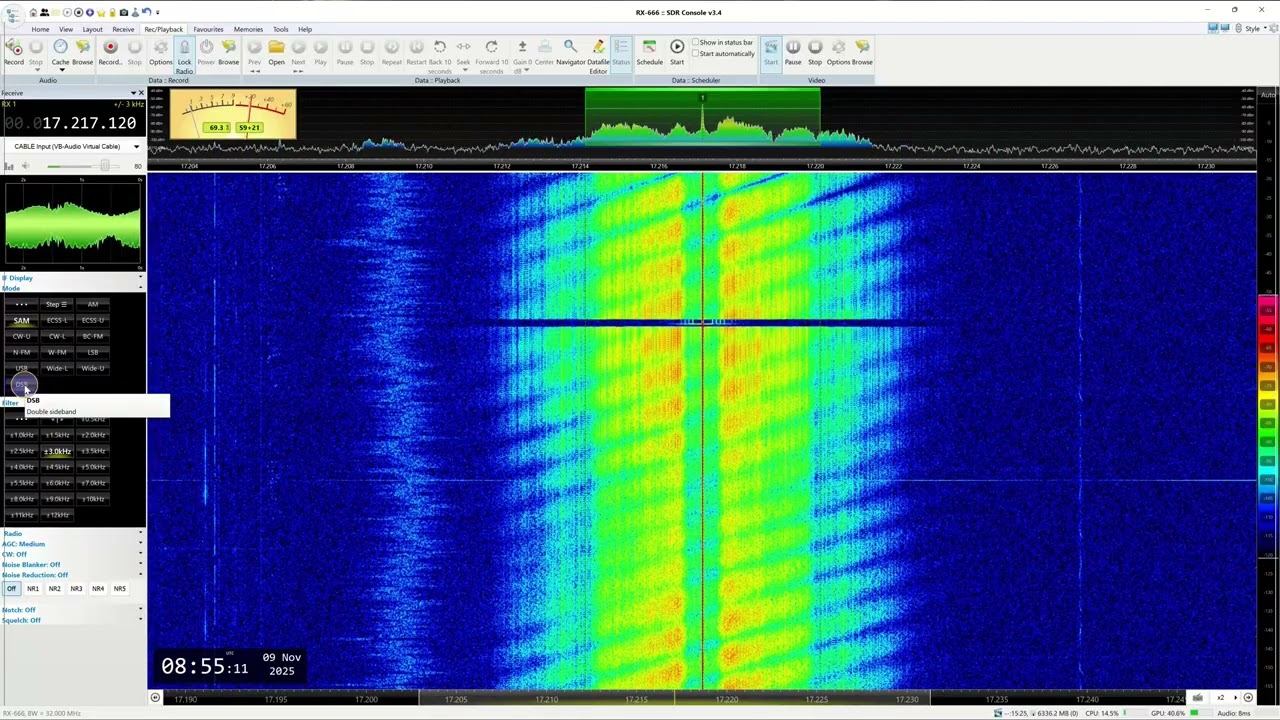Open the Home ribbon tab
1280x720 pixels.
point(40,29)
